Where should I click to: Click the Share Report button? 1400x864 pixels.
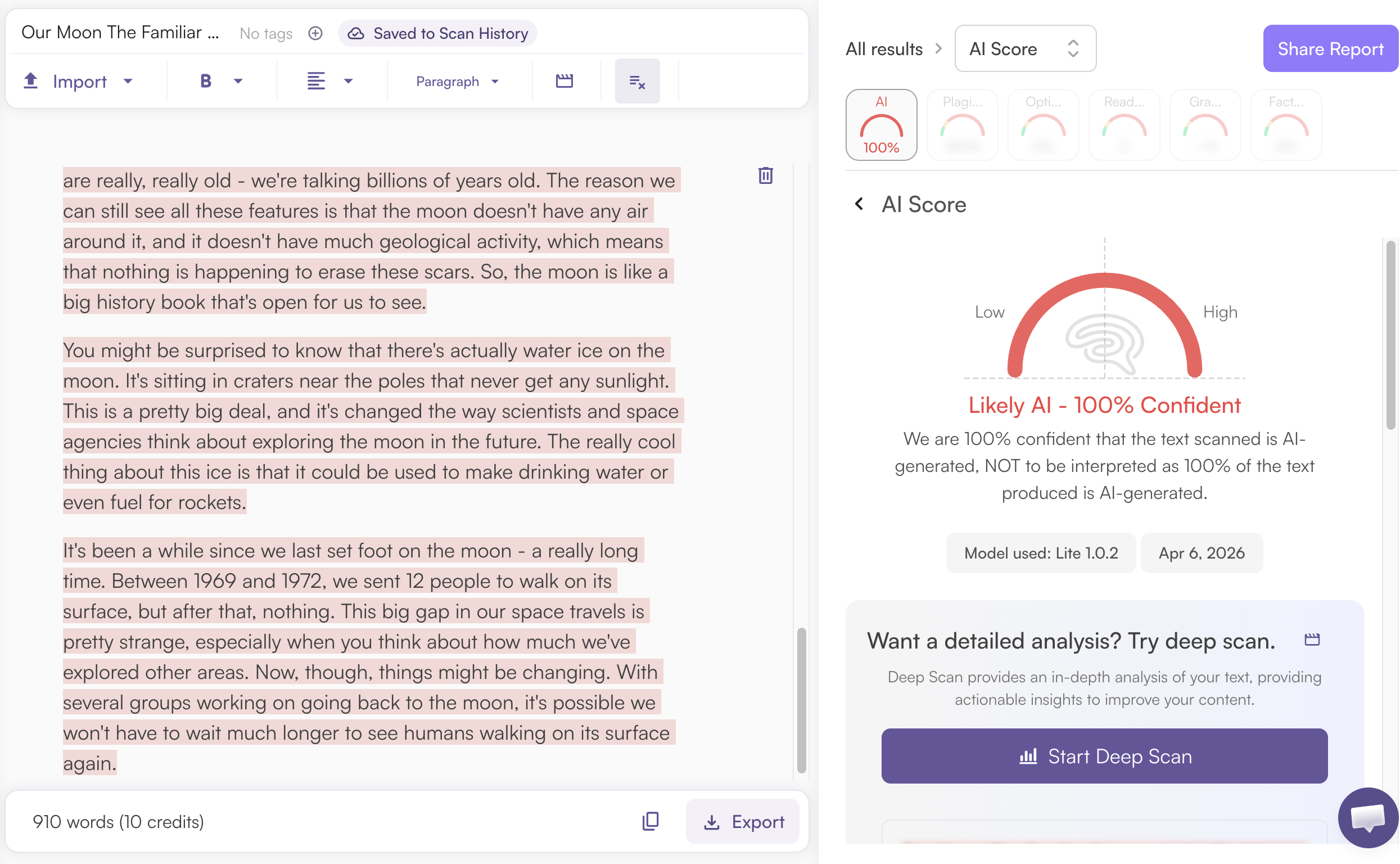pos(1330,48)
